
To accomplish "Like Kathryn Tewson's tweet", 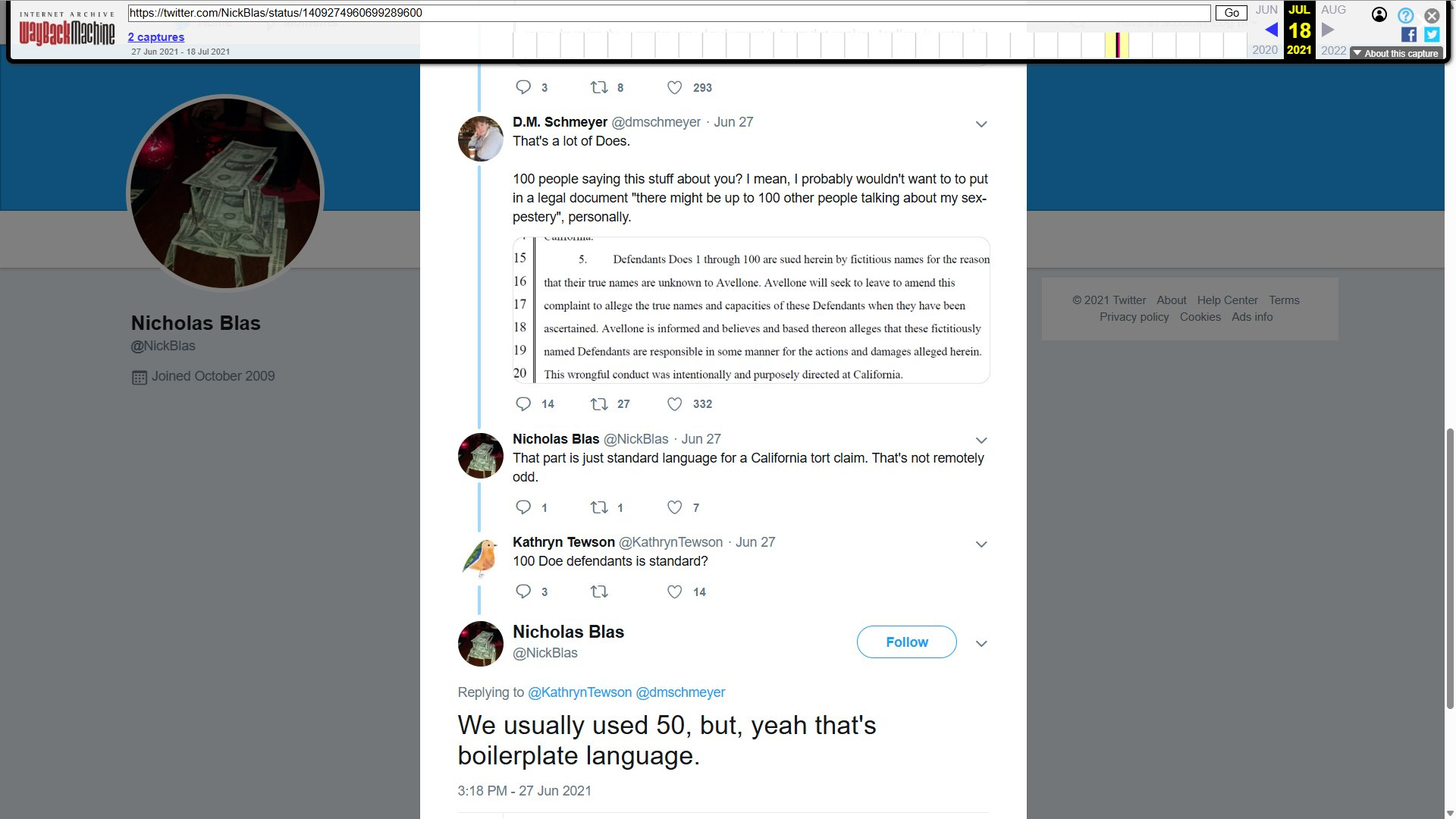I will point(674,591).
